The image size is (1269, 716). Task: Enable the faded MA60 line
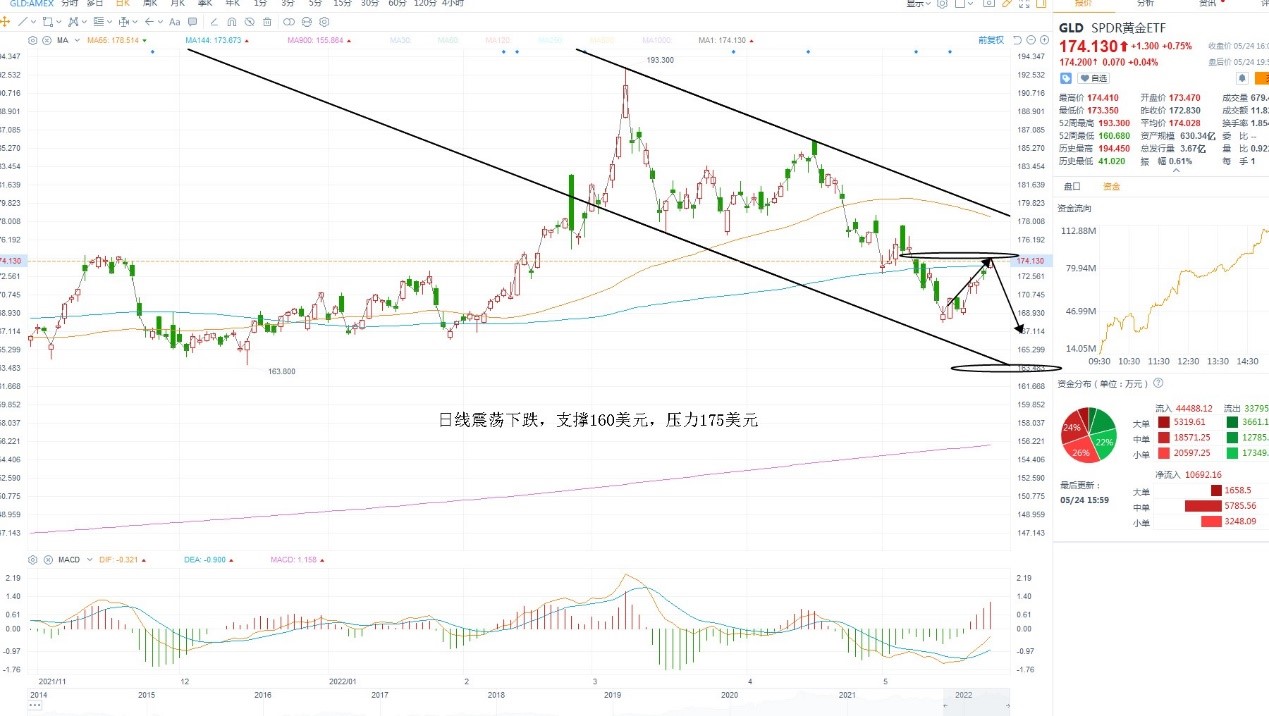(x=449, y=40)
